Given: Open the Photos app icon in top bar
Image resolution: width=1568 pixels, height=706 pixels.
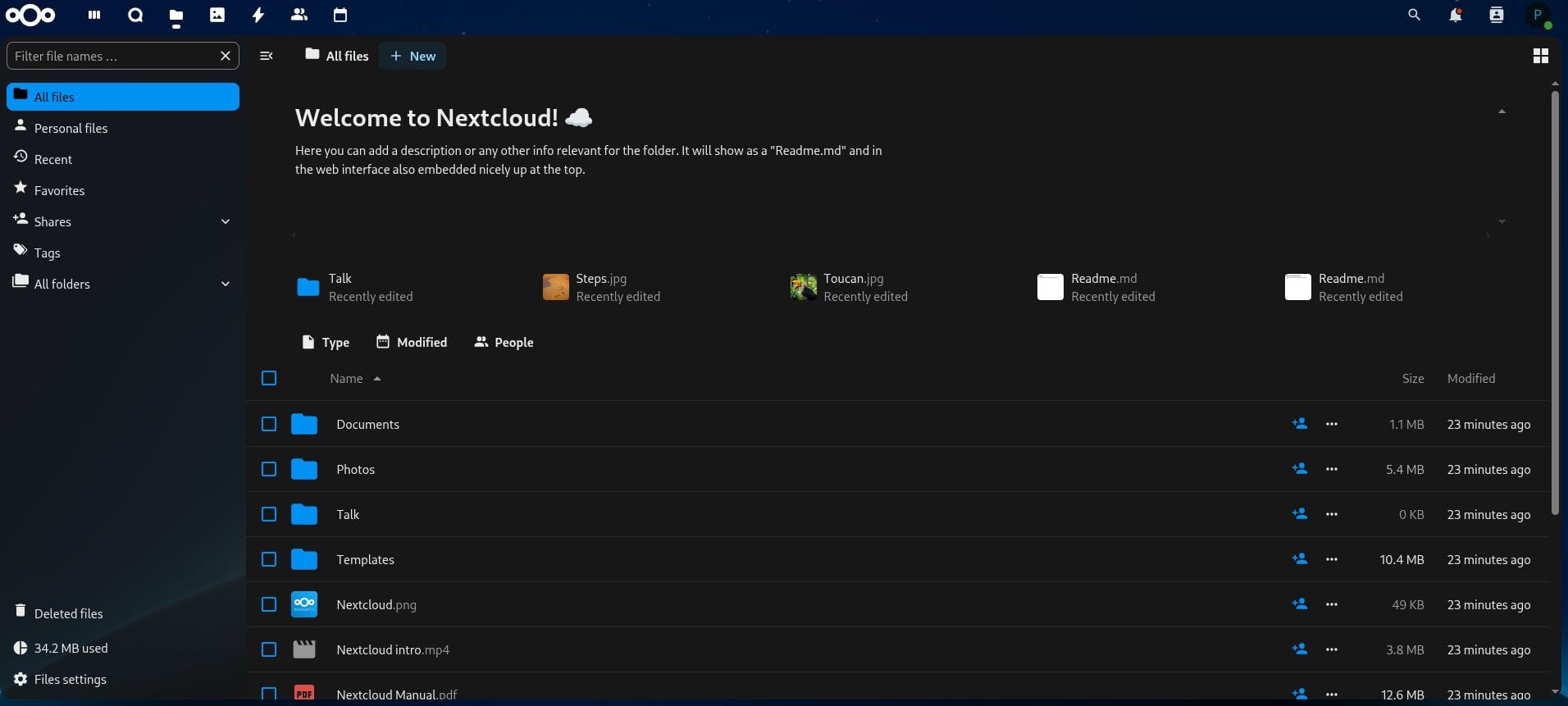Looking at the screenshot, I should (x=217, y=15).
